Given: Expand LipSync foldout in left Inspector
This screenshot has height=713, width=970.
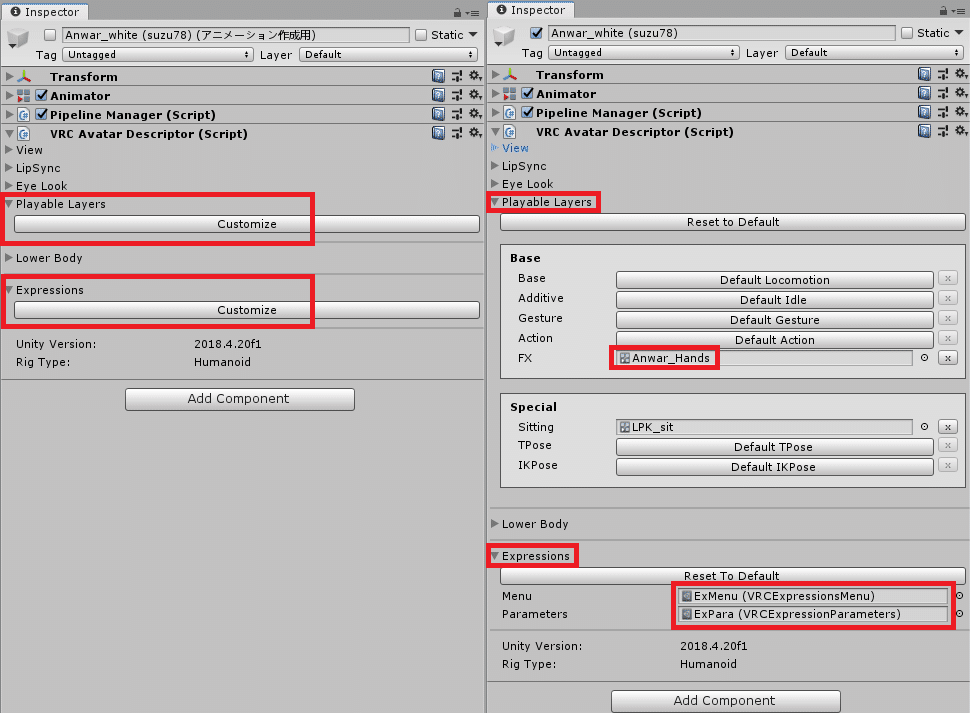Looking at the screenshot, I should [x=9, y=168].
